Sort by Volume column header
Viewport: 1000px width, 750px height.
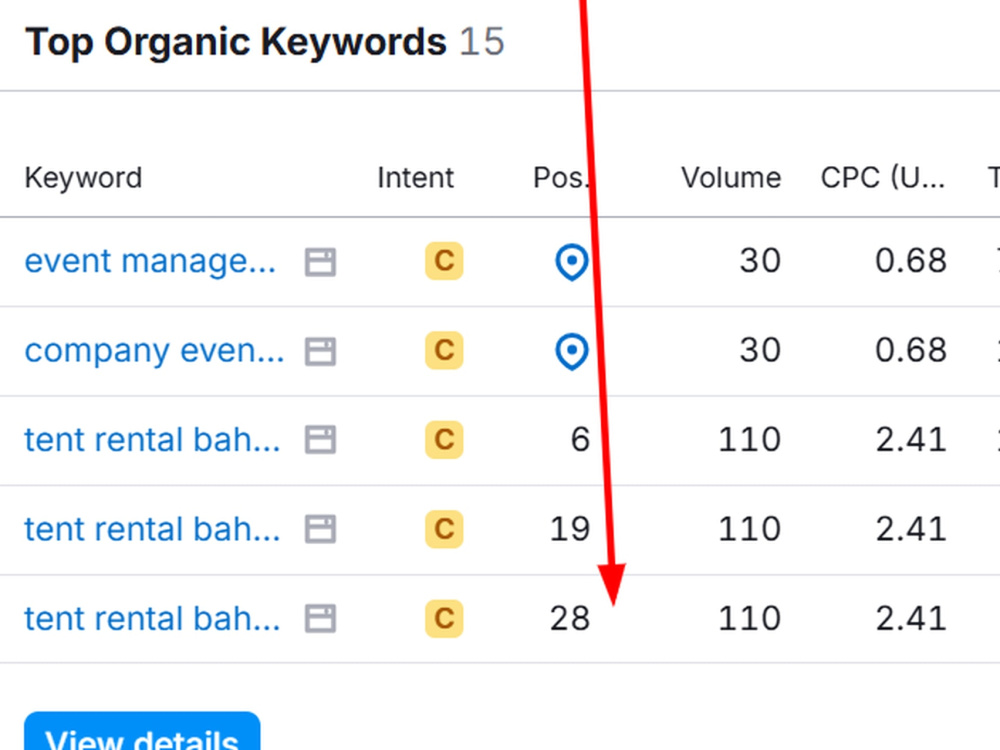(x=730, y=178)
